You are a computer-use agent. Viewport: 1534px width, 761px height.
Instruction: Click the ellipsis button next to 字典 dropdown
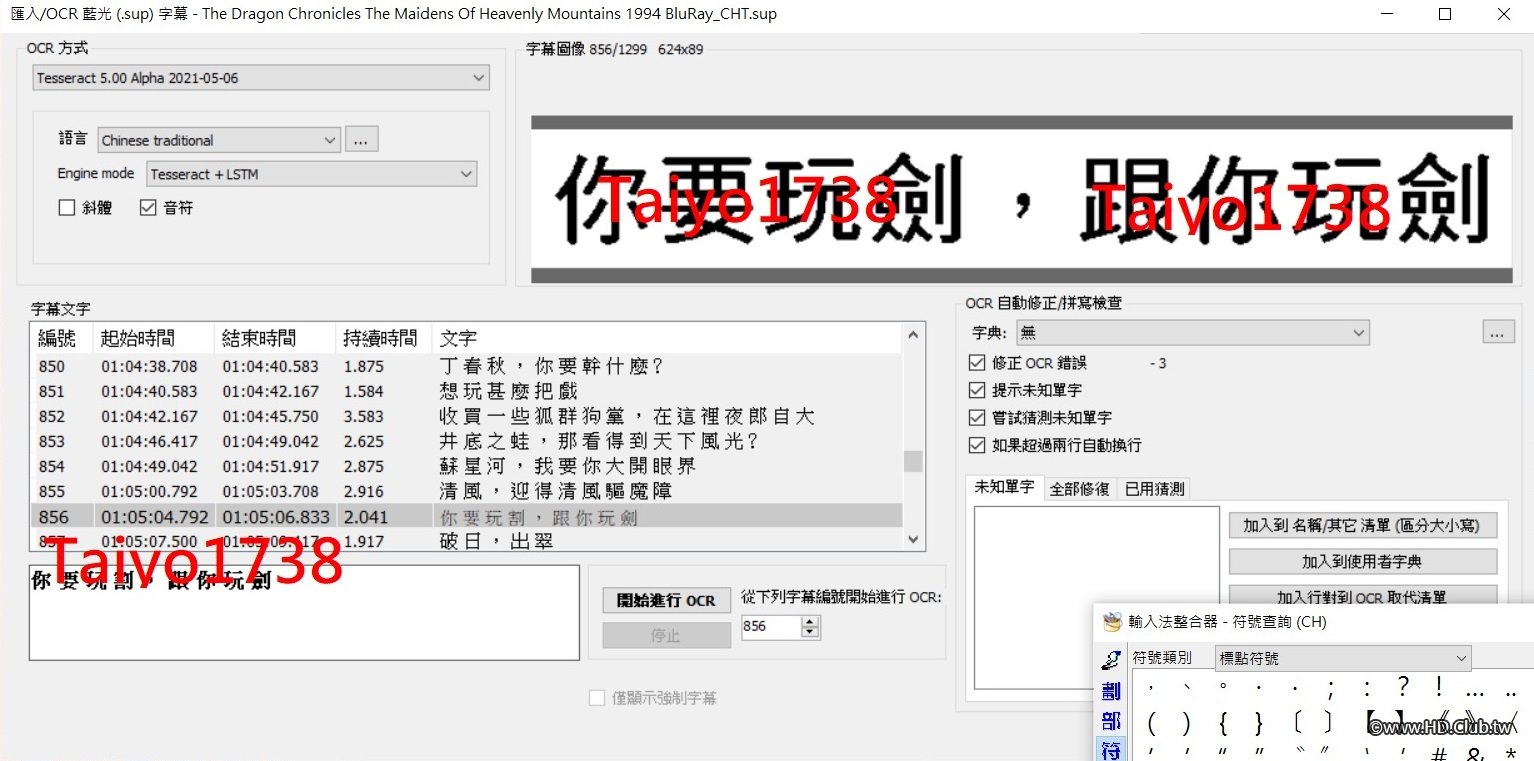coord(1497,333)
